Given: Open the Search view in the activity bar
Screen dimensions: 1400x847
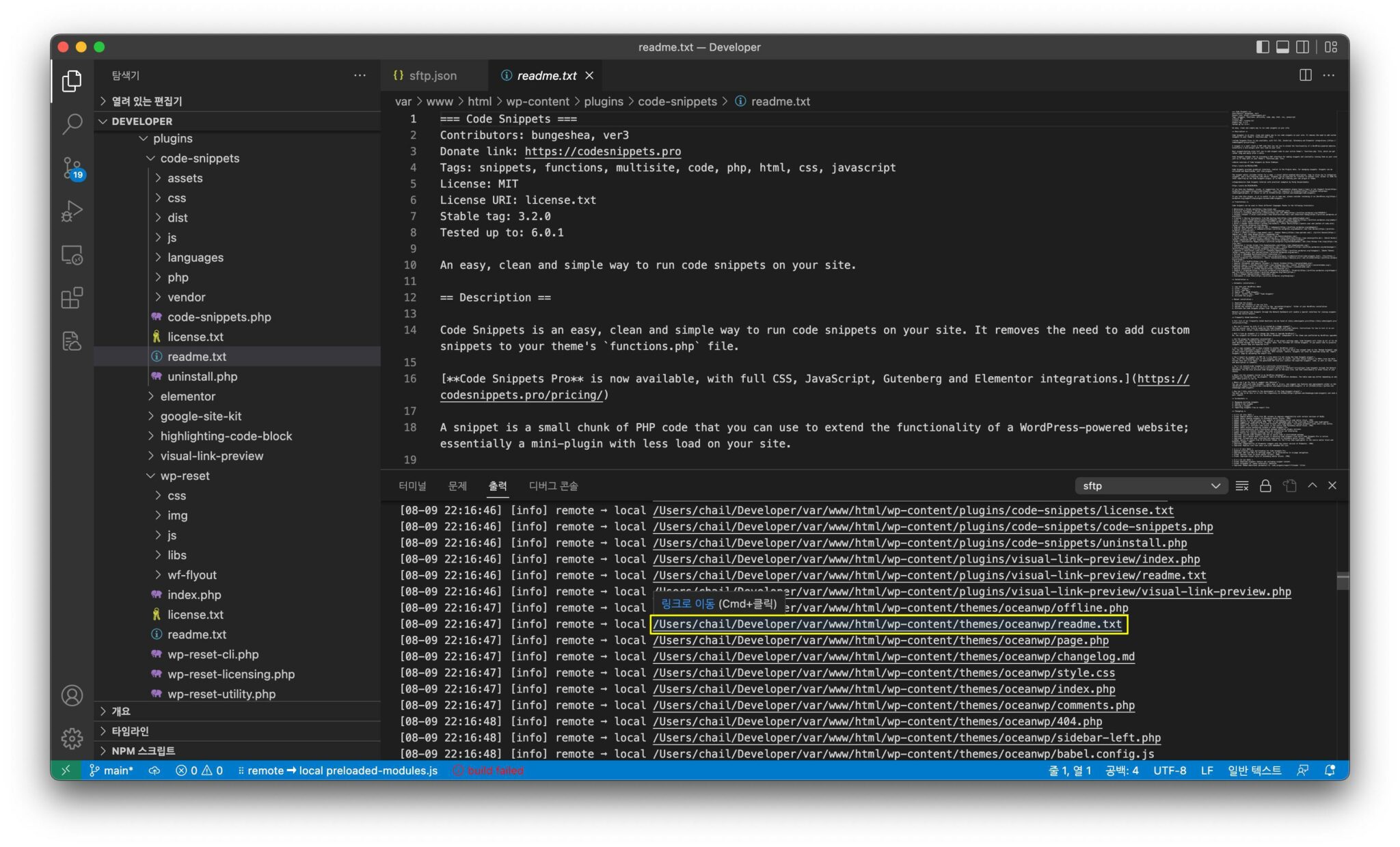Looking at the screenshot, I should pos(72,123).
